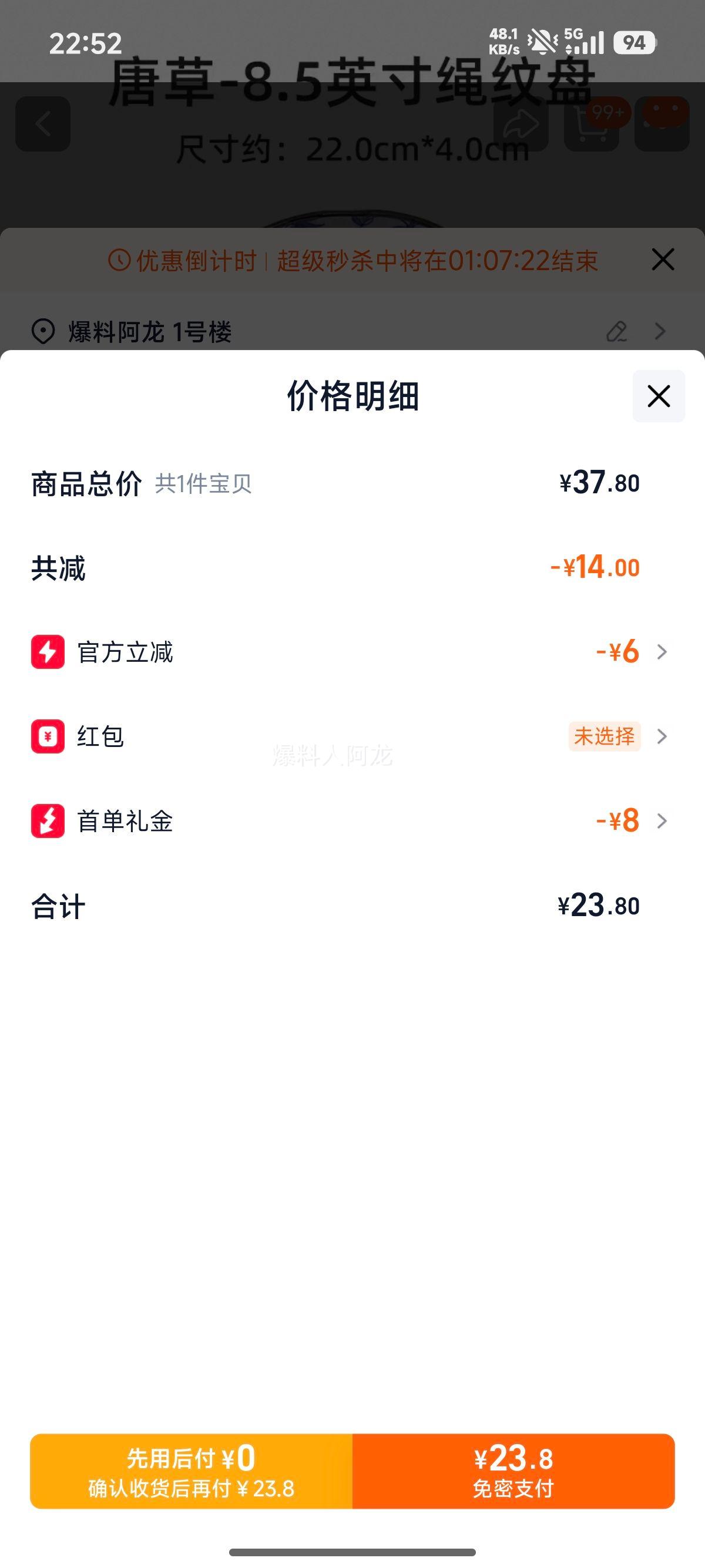Expand the 红包 selection chevron
The width and height of the screenshot is (705, 1568).
click(662, 736)
